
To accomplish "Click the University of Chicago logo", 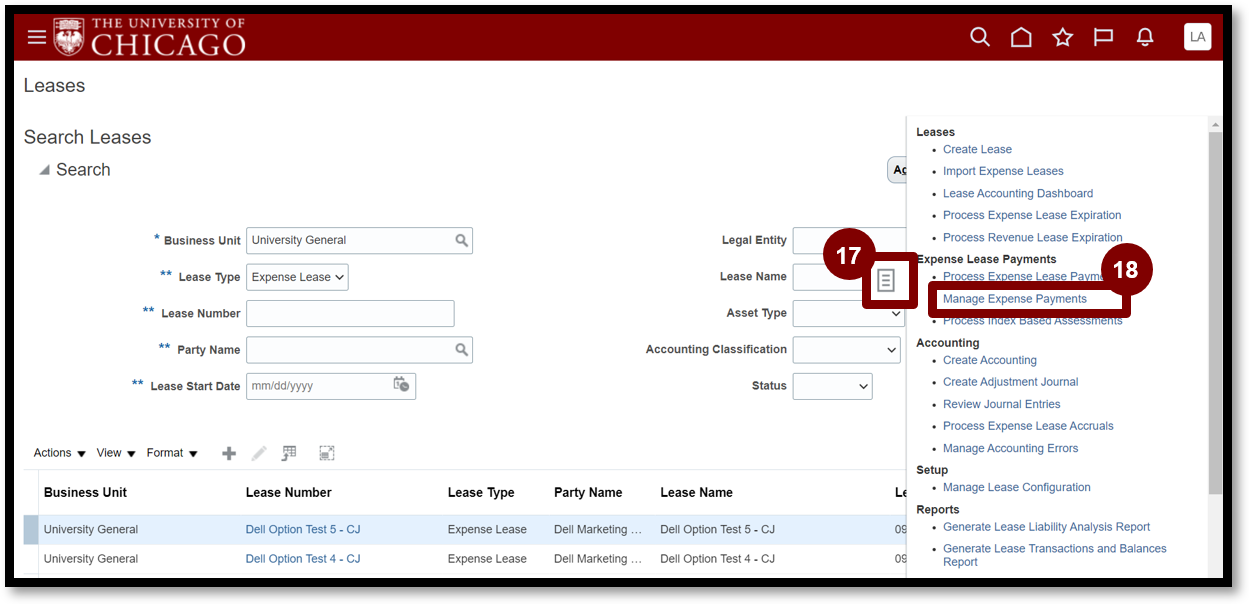I will [150, 36].
